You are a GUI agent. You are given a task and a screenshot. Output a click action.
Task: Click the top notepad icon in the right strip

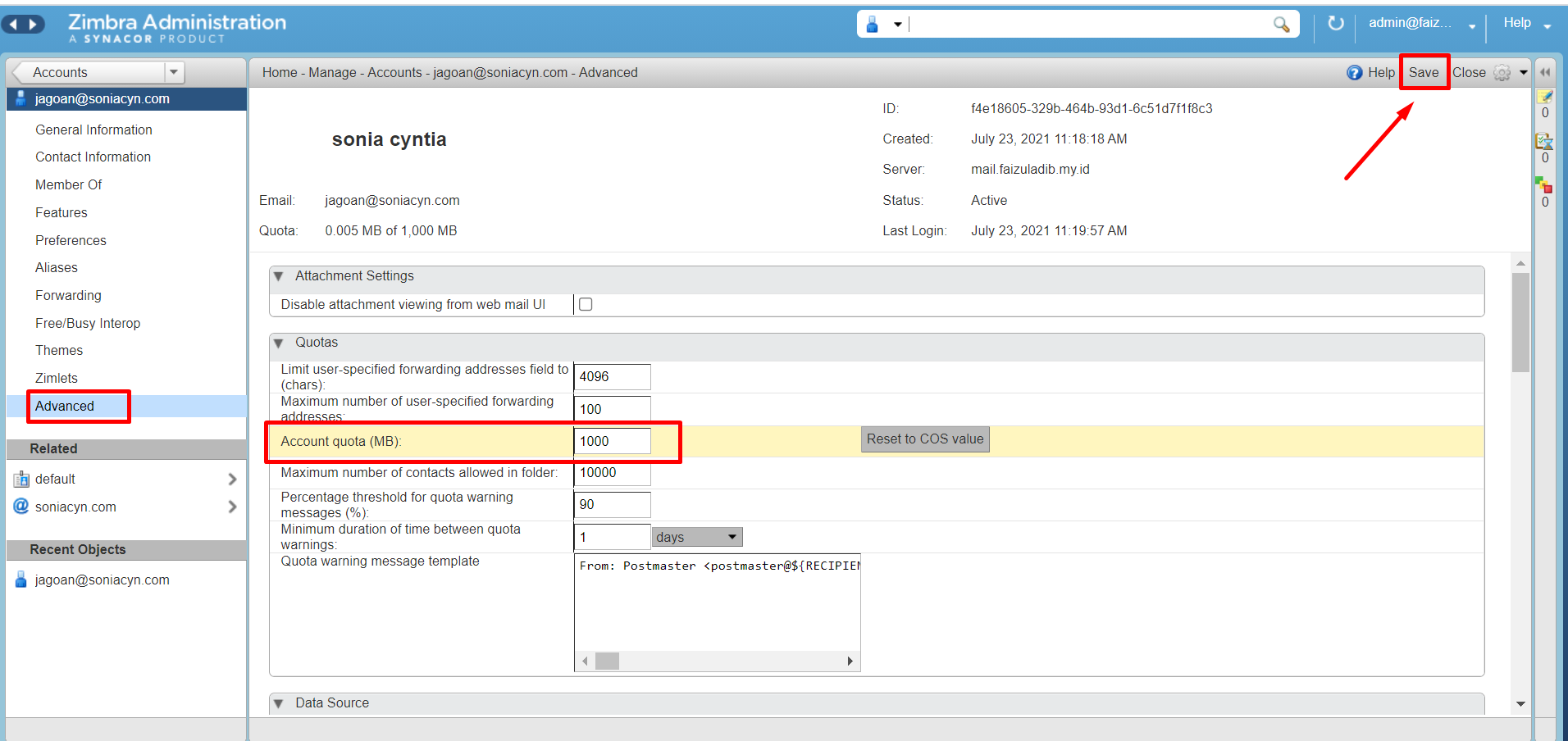pos(1545,97)
